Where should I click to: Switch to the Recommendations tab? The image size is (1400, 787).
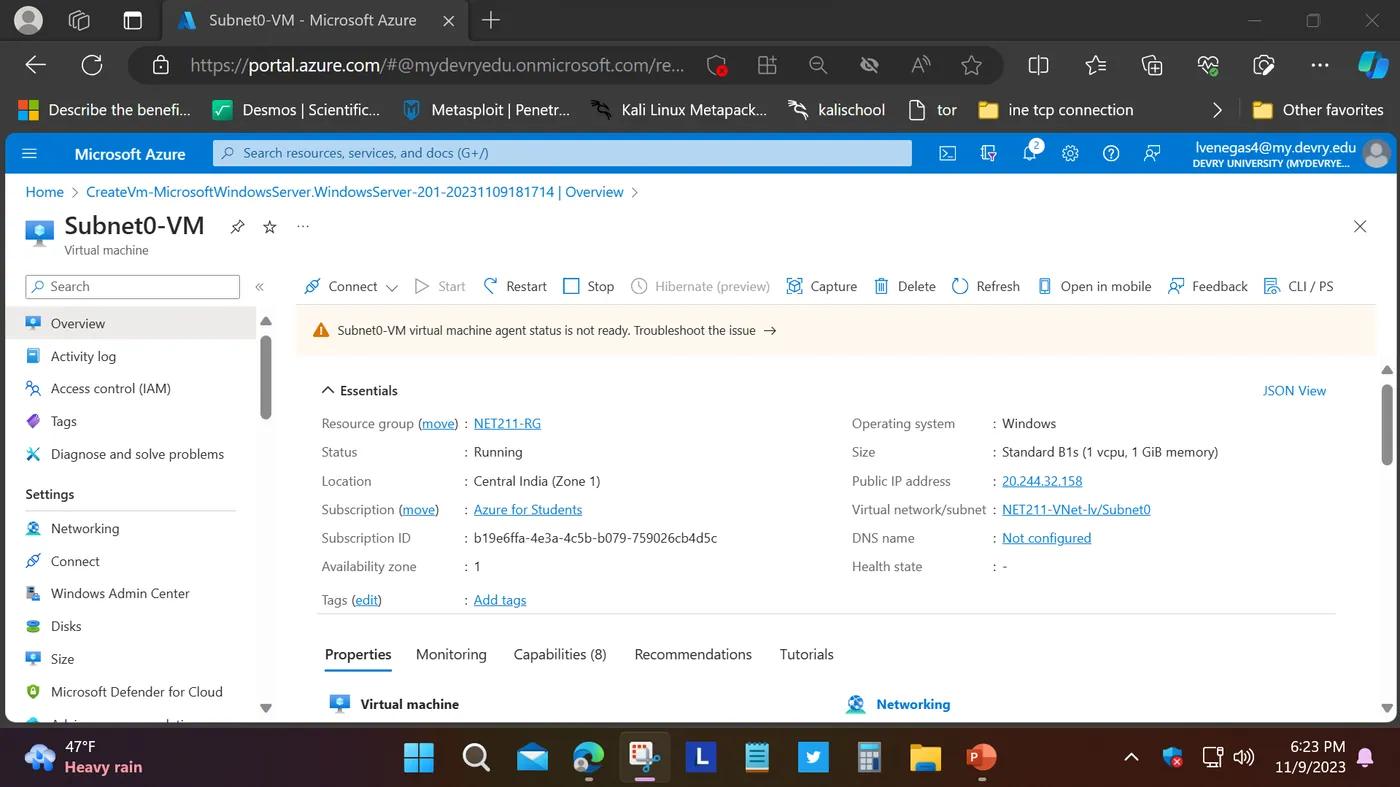[x=693, y=654]
